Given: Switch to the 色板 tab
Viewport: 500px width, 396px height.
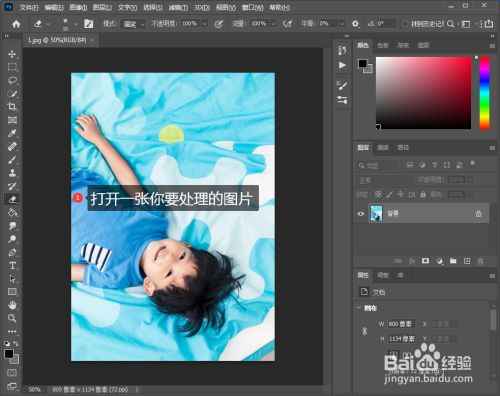Looking at the screenshot, I should pyautogui.click(x=383, y=45).
